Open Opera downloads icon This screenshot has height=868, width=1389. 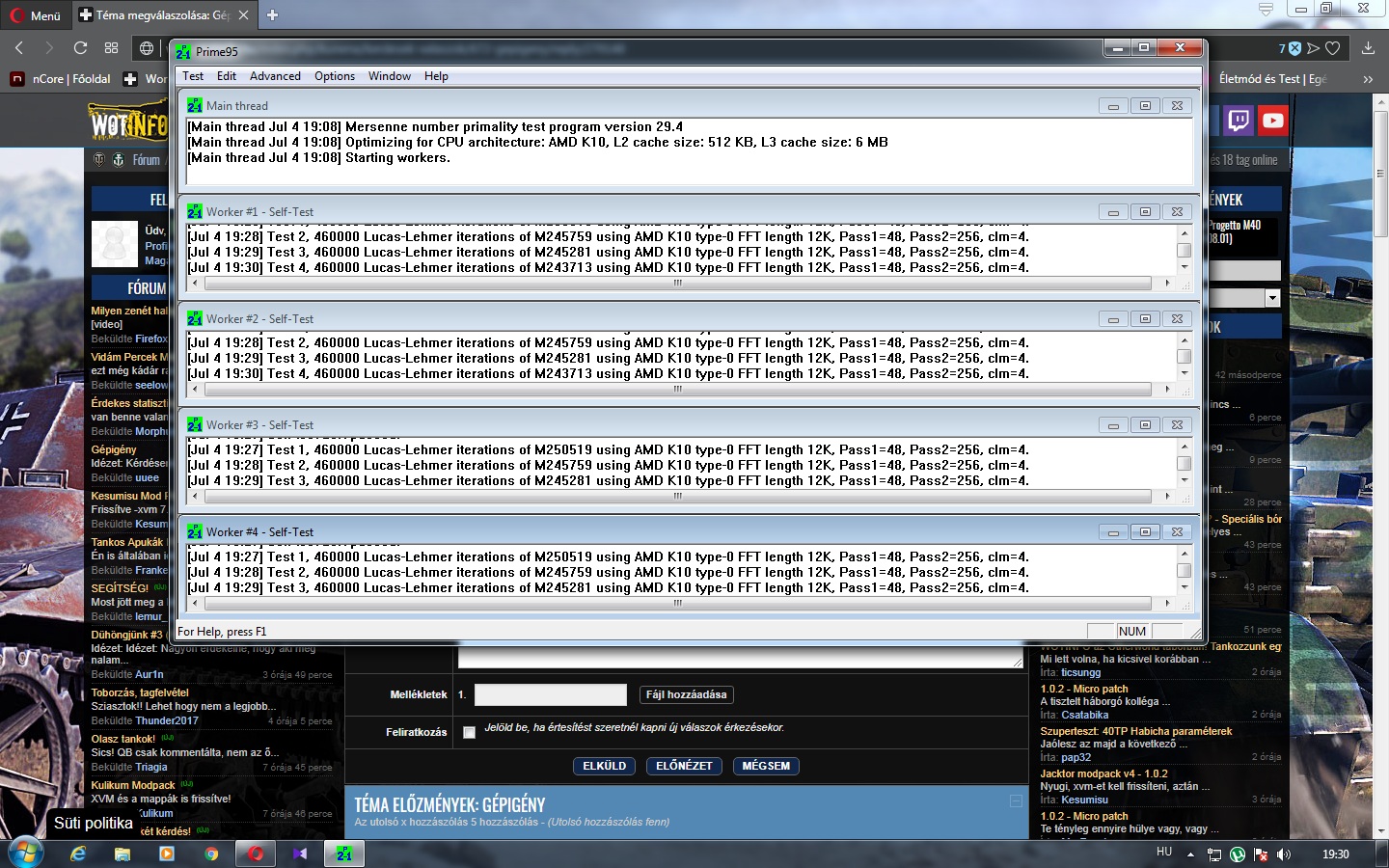tap(1368, 47)
